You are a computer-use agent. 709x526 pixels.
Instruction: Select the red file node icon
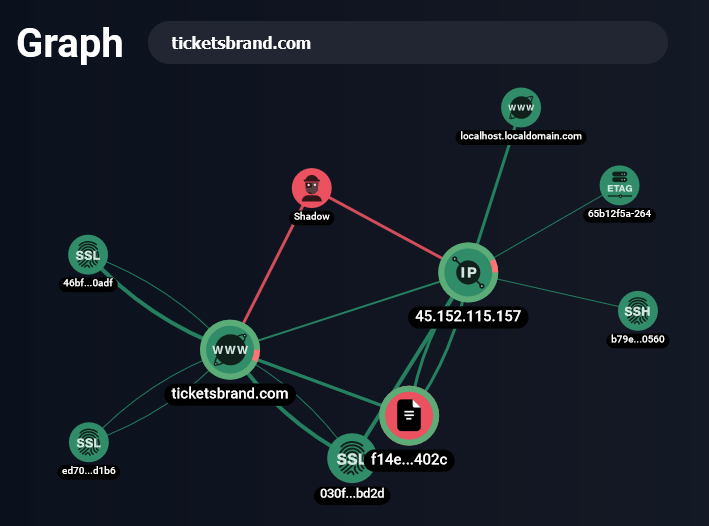coord(409,415)
